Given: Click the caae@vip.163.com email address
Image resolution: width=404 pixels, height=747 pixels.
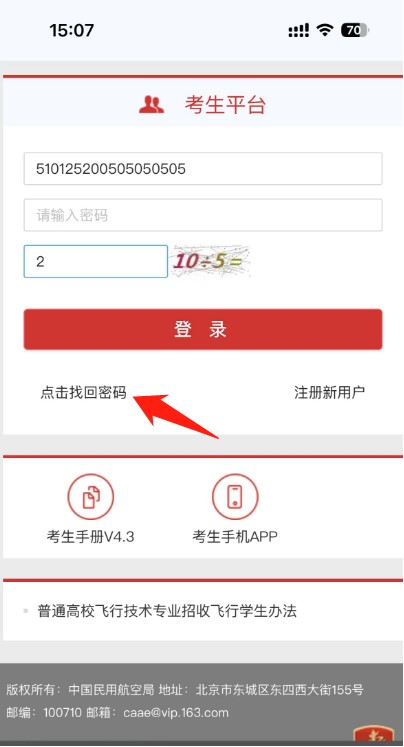Looking at the screenshot, I should pos(176,713).
